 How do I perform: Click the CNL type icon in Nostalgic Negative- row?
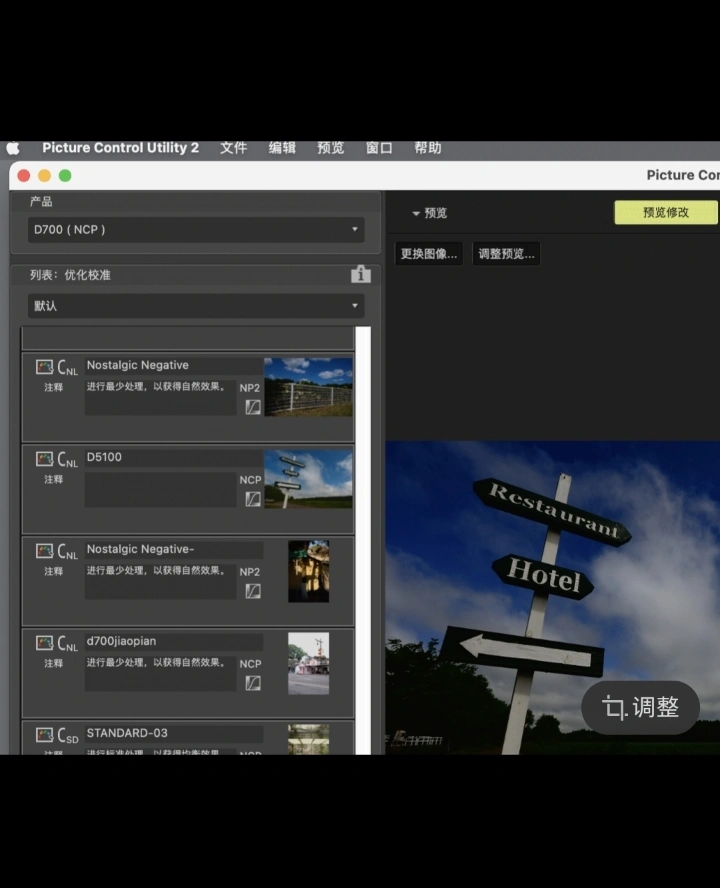point(67,552)
